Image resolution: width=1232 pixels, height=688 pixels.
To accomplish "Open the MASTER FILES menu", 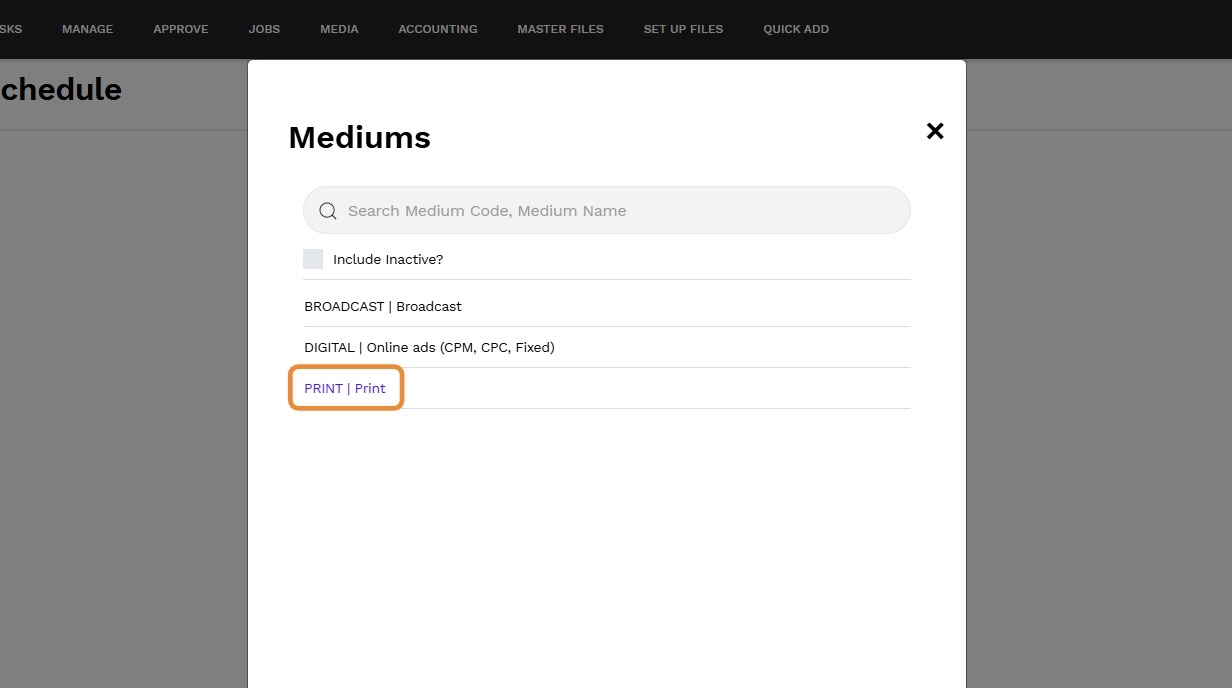I will 560,29.
